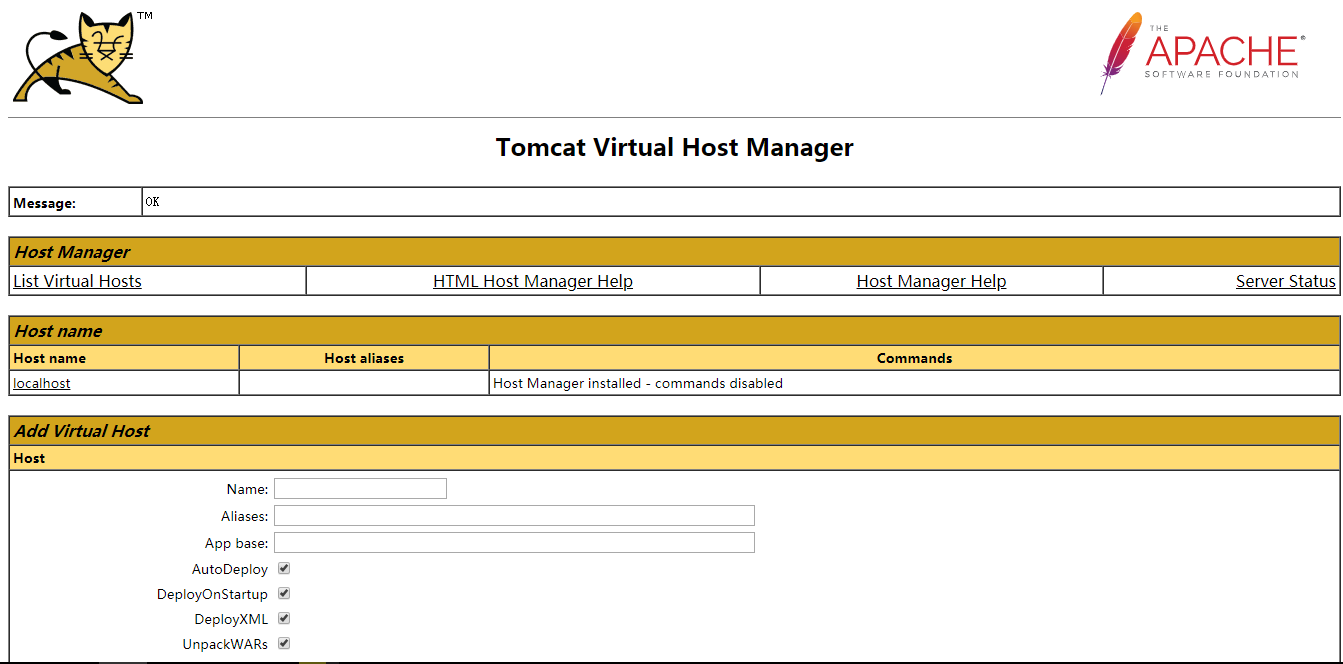The image size is (1343, 664).
Task: Uncheck the DeployXML checkbox
Action: pyautogui.click(x=284, y=618)
